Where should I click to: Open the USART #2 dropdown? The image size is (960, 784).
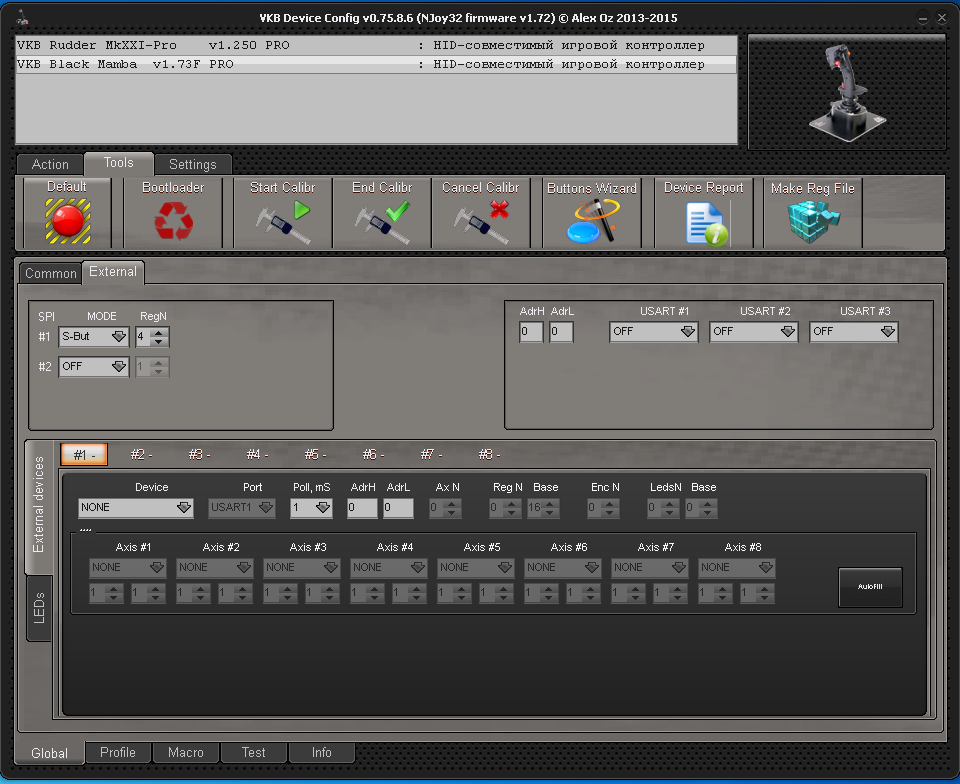tap(754, 331)
